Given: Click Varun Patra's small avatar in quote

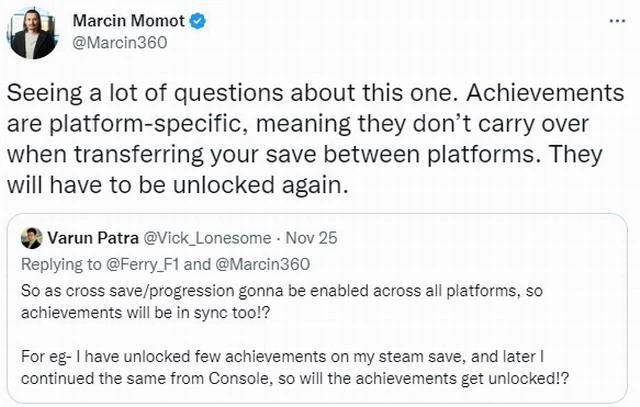Looking at the screenshot, I should coord(31,240).
